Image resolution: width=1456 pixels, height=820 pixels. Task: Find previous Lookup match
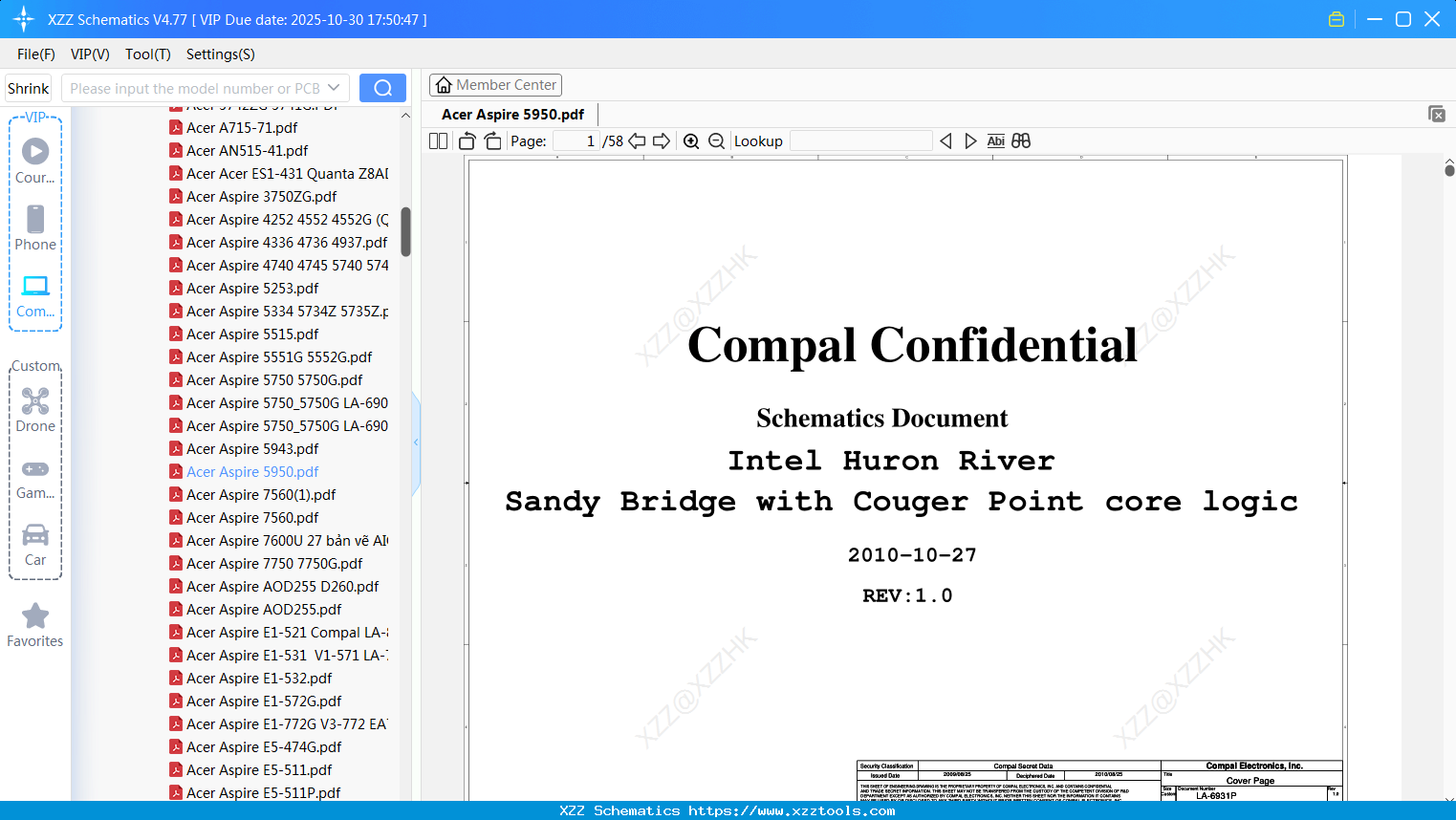[x=945, y=141]
